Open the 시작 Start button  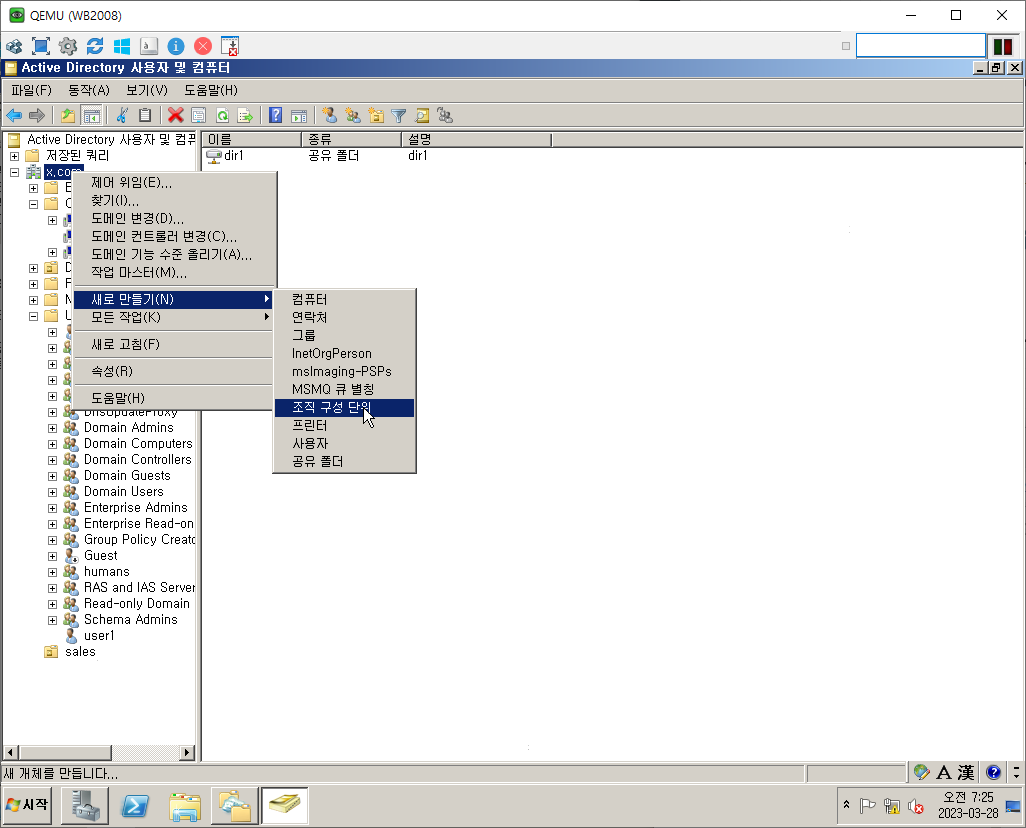(27, 805)
